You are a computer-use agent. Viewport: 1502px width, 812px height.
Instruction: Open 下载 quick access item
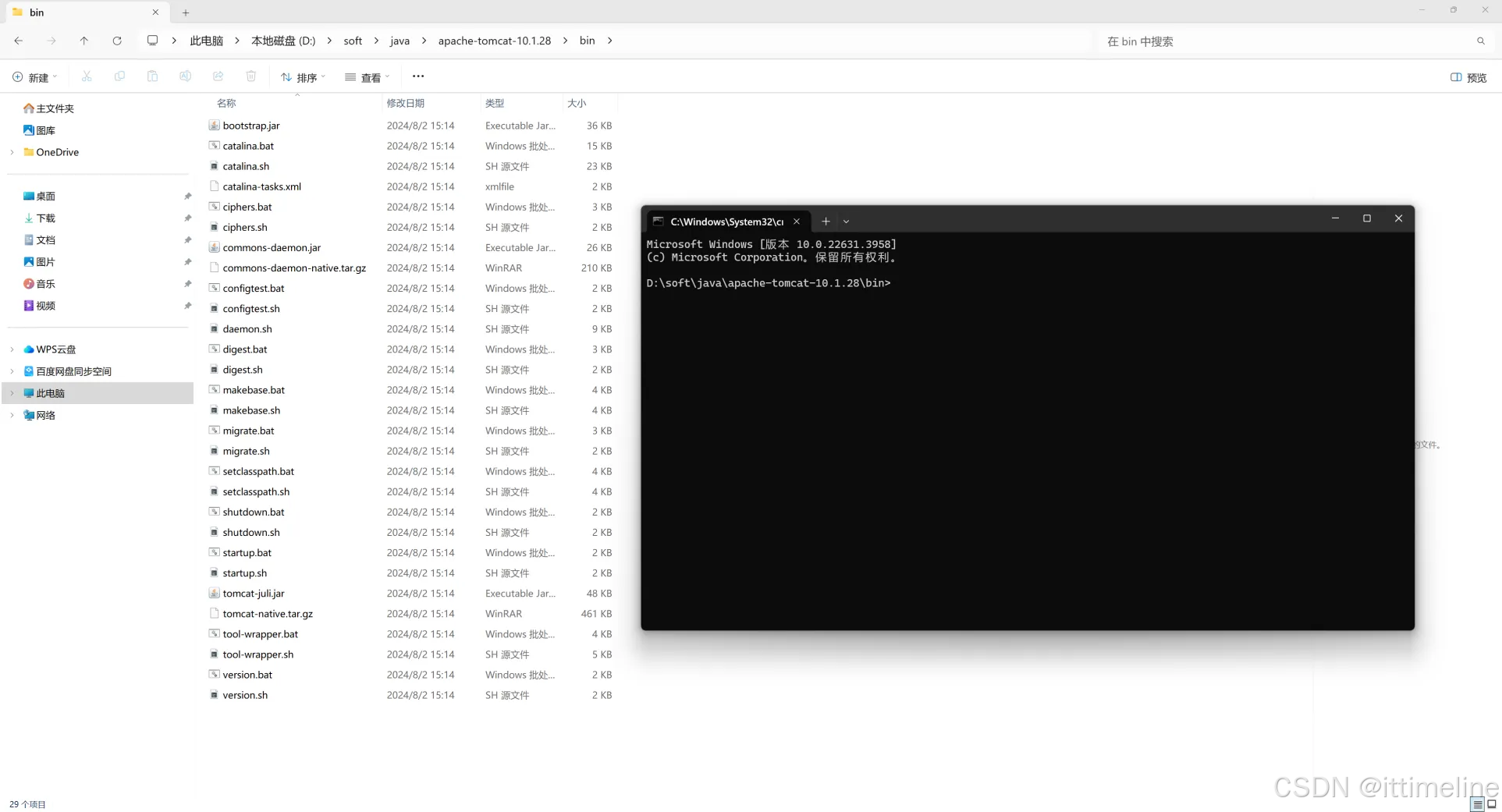[39, 218]
